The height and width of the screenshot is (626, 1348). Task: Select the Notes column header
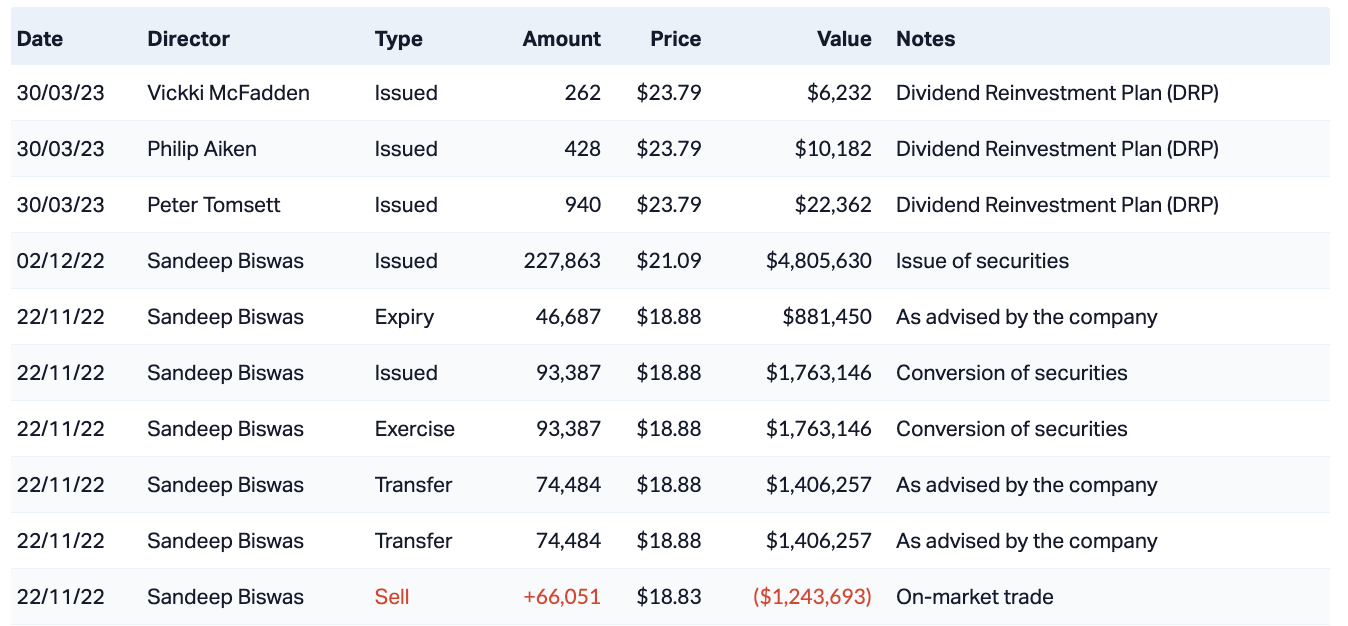tap(925, 39)
